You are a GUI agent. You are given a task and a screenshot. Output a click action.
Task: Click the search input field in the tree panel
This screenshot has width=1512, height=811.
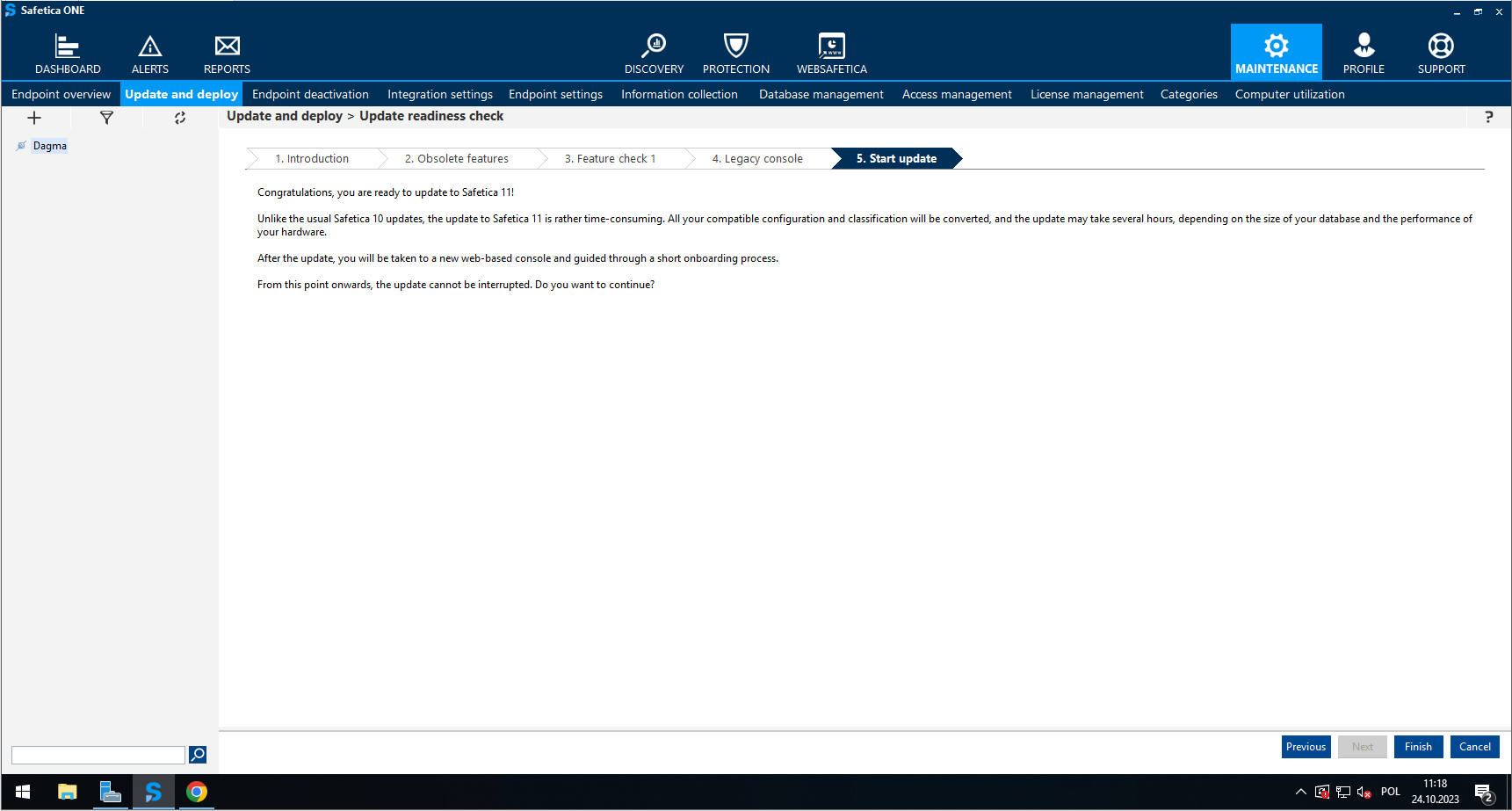[x=98, y=756]
